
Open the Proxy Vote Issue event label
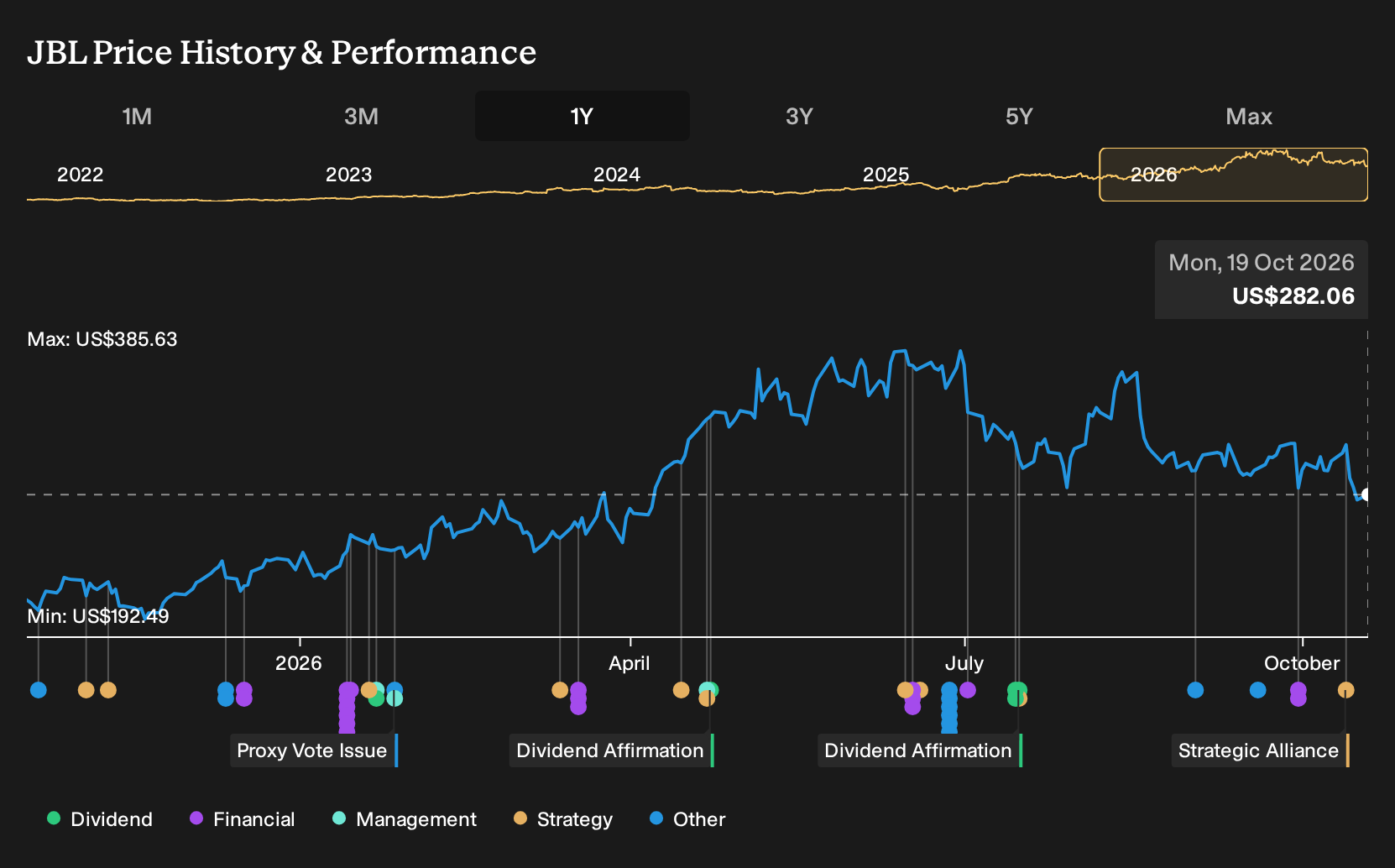click(x=314, y=750)
